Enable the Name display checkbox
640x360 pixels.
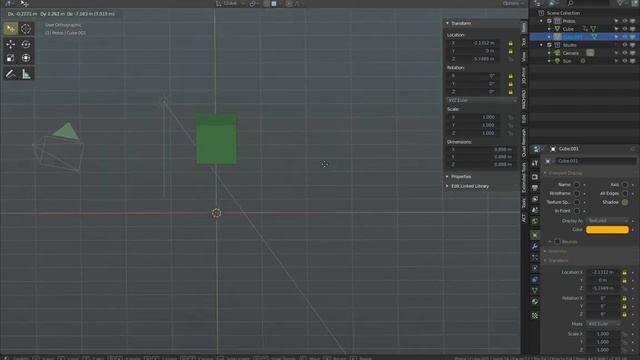576,184
